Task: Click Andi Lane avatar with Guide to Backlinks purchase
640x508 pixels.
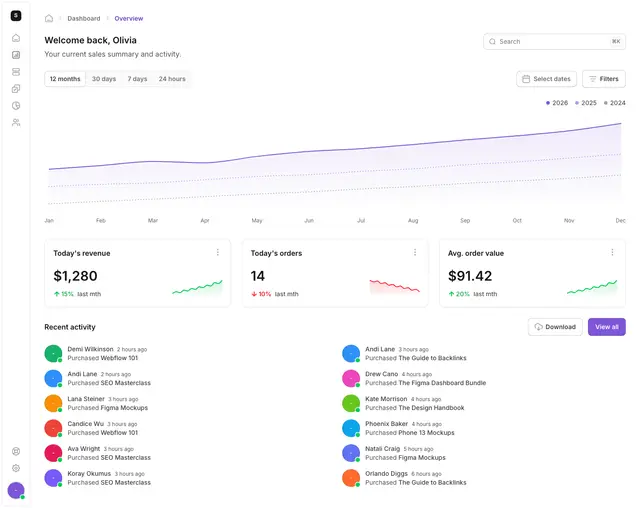Action: click(351, 353)
